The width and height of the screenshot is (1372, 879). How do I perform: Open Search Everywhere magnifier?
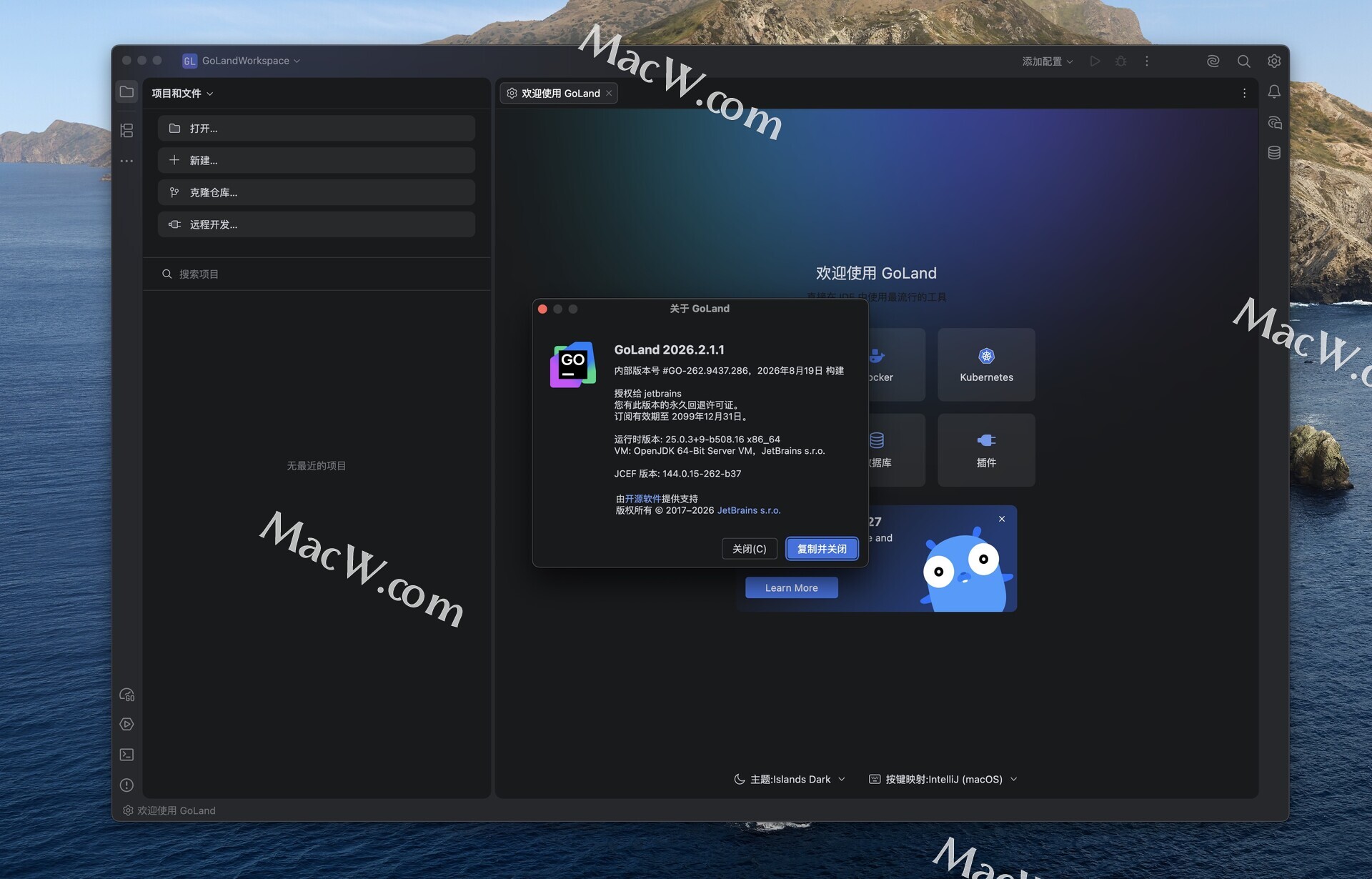pos(1243,61)
